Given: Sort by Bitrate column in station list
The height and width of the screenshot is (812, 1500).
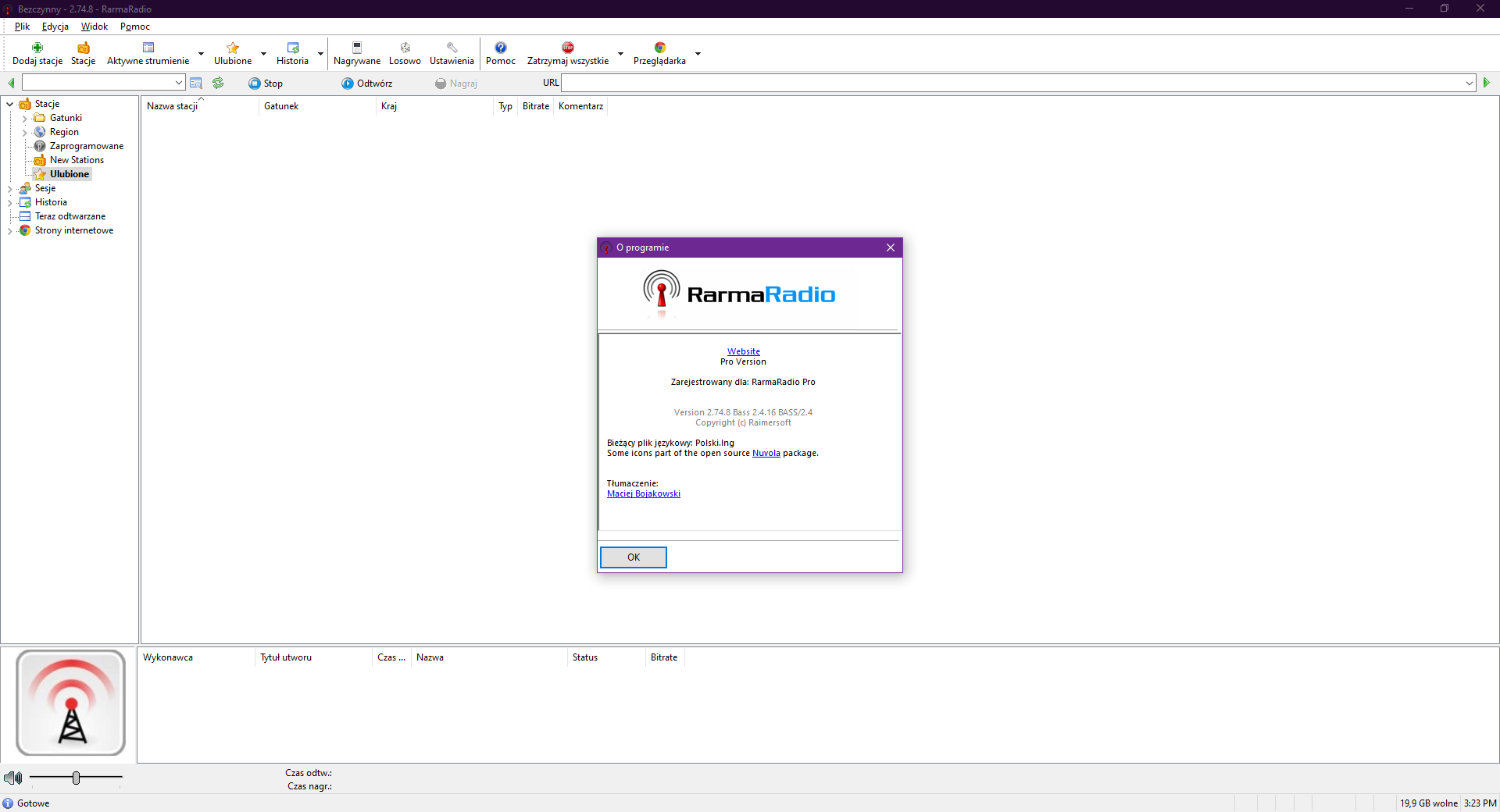Looking at the screenshot, I should tap(535, 106).
